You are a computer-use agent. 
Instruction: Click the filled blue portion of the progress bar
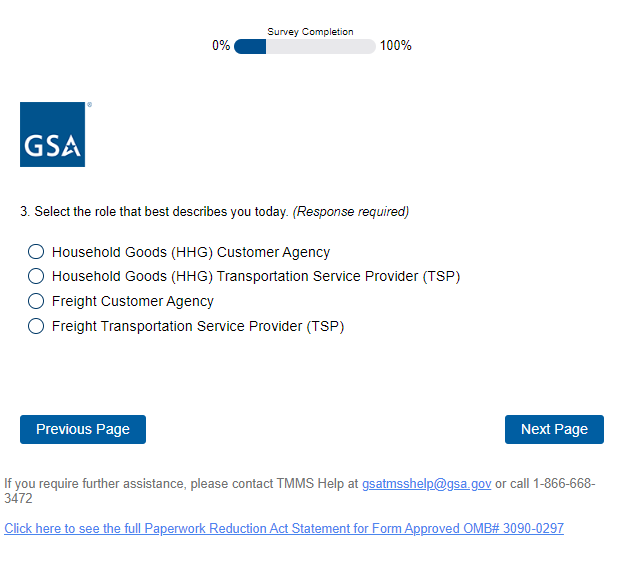pyautogui.click(x=250, y=46)
